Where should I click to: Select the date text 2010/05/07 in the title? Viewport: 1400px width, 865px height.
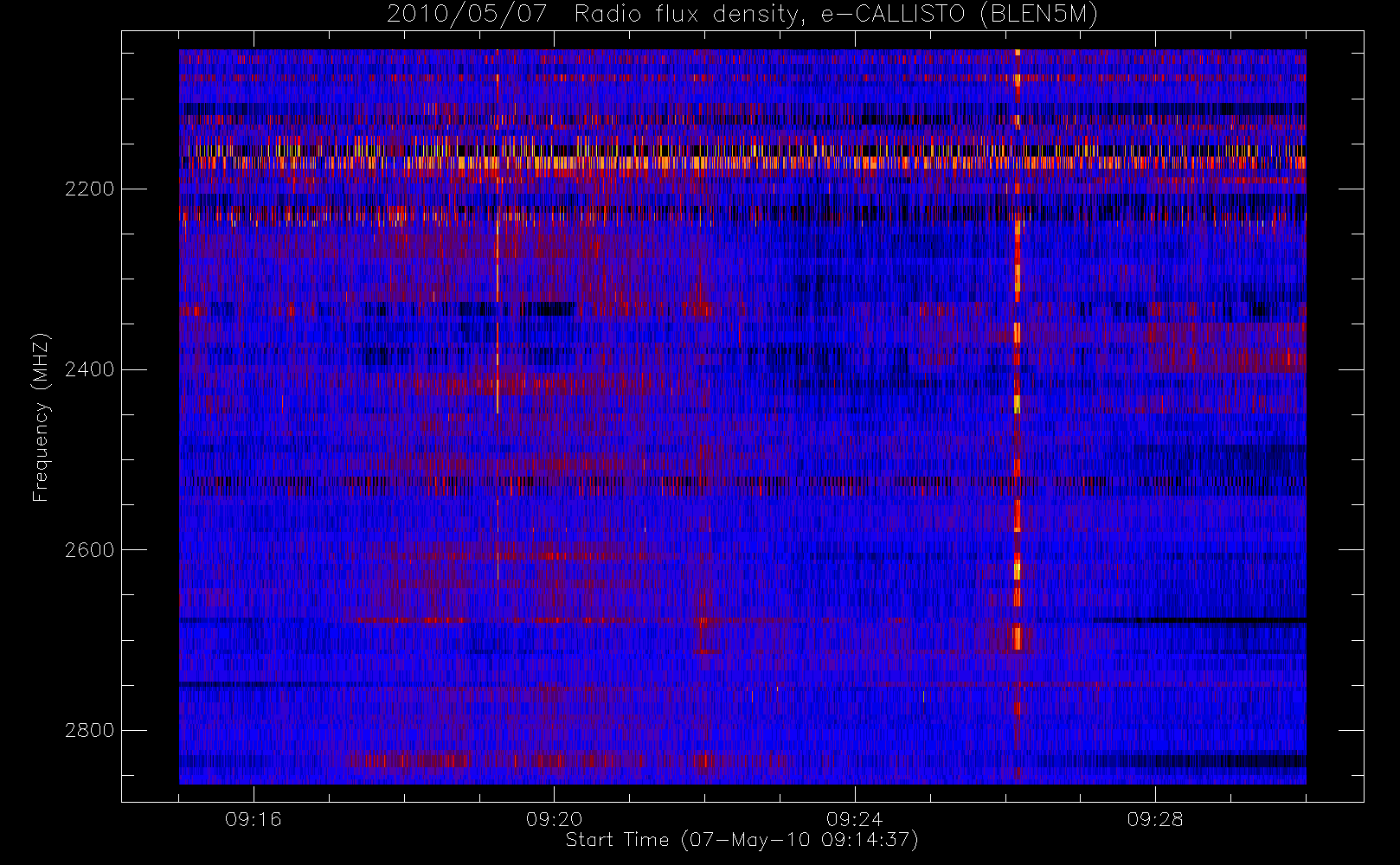coord(467,15)
